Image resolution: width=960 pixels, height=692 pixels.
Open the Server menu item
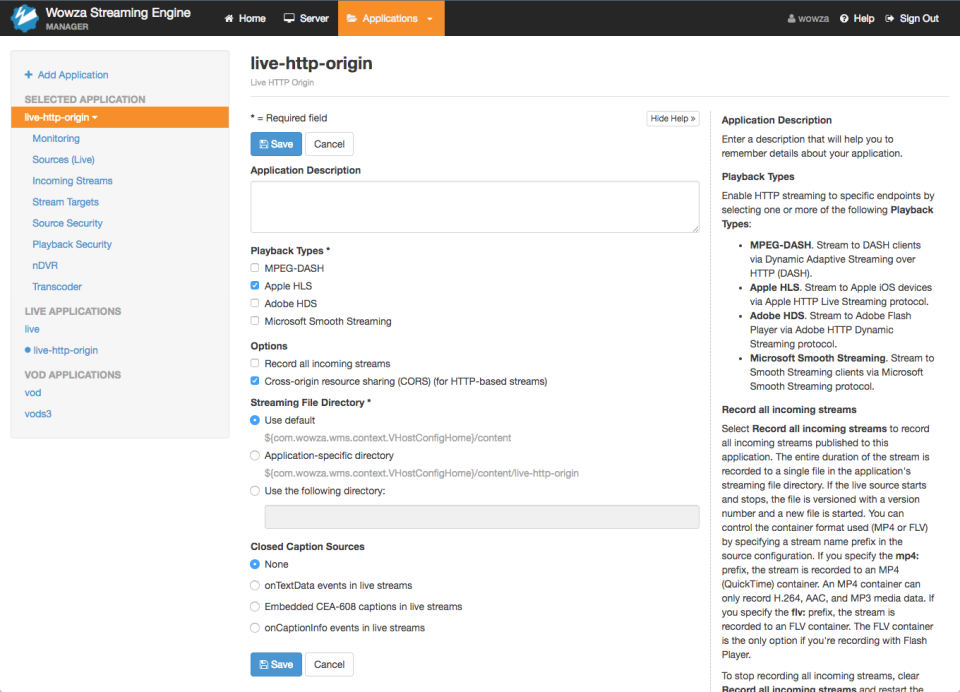(x=306, y=18)
